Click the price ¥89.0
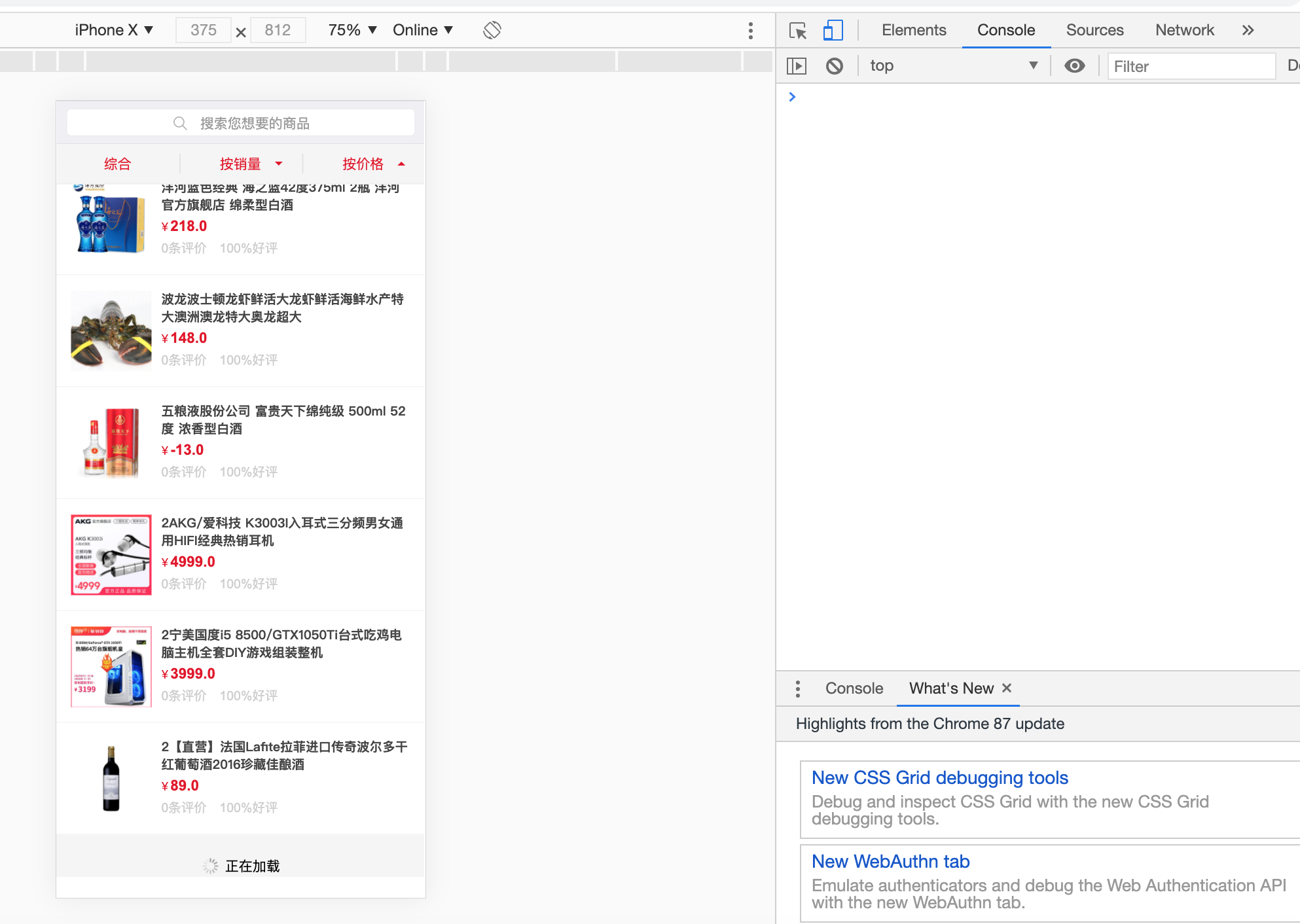1300x924 pixels. click(x=180, y=786)
